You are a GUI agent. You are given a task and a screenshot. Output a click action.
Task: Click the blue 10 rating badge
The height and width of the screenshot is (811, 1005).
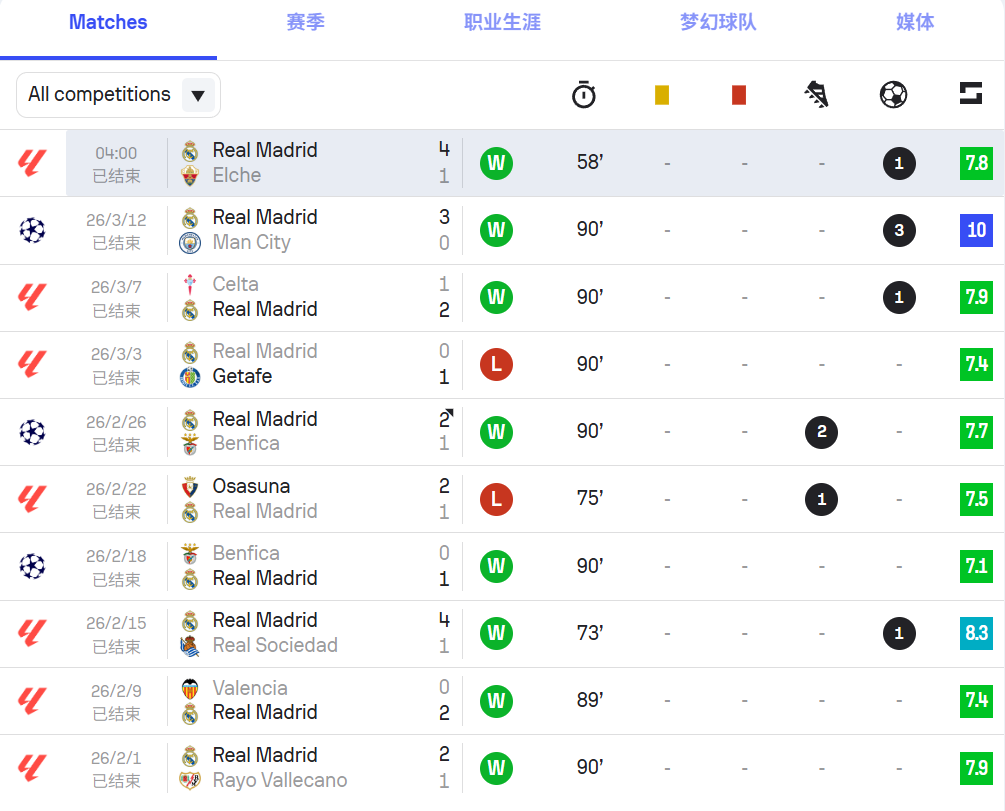976,230
